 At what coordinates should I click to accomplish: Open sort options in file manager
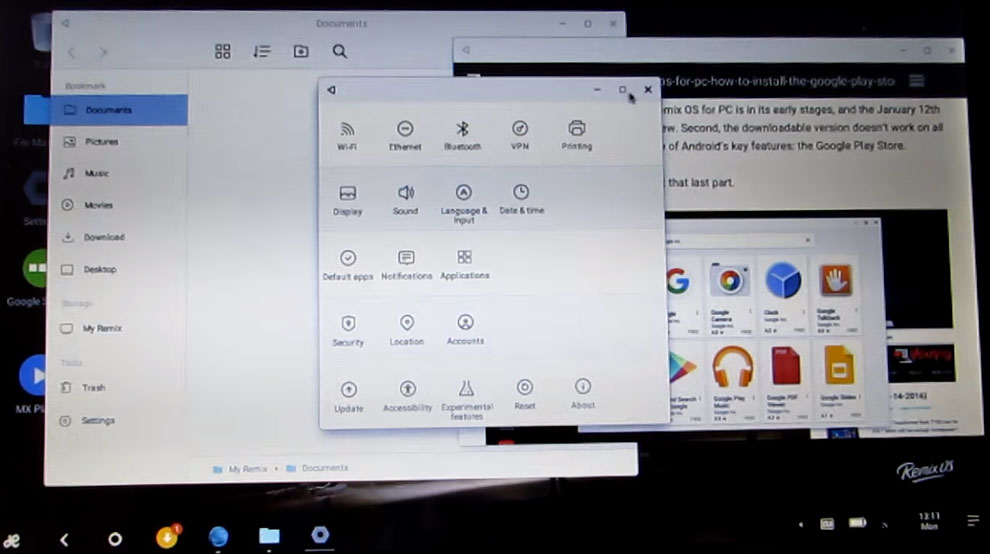click(x=261, y=51)
